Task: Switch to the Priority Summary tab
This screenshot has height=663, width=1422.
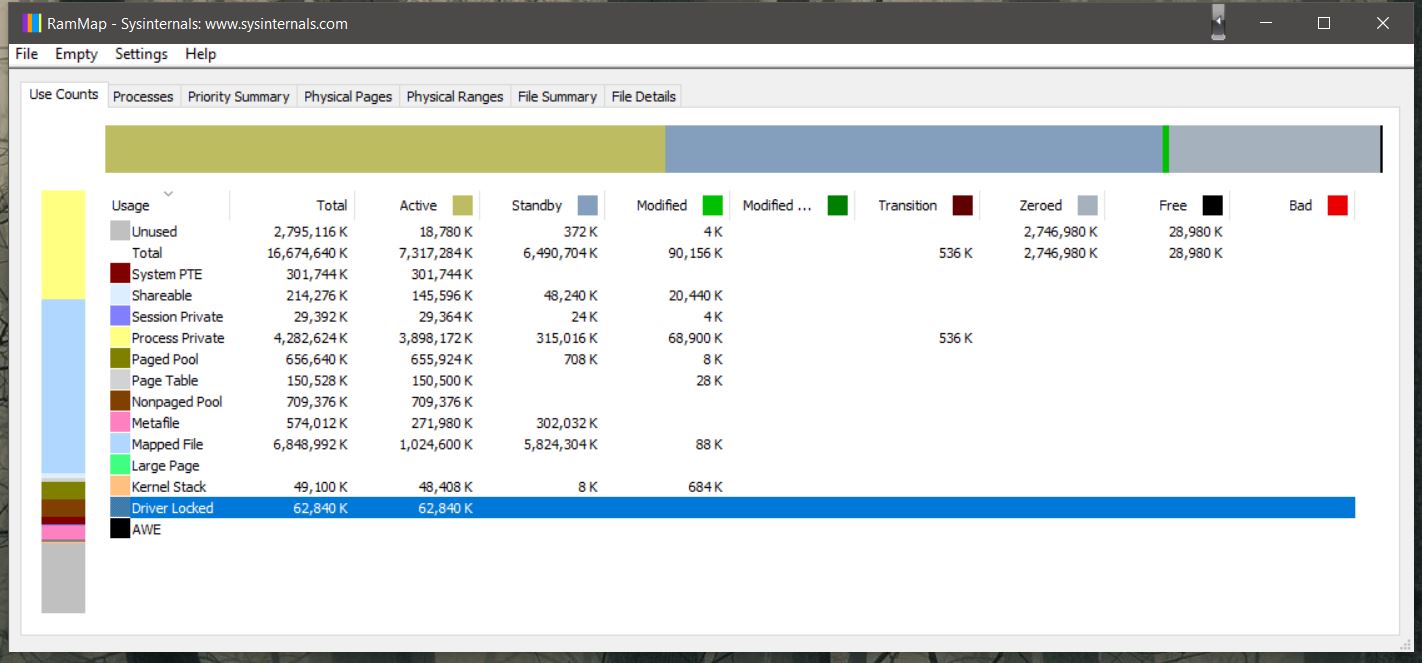Action: tap(238, 96)
